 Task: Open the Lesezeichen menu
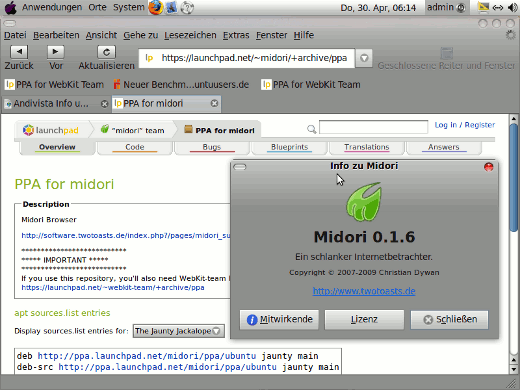(x=190, y=35)
